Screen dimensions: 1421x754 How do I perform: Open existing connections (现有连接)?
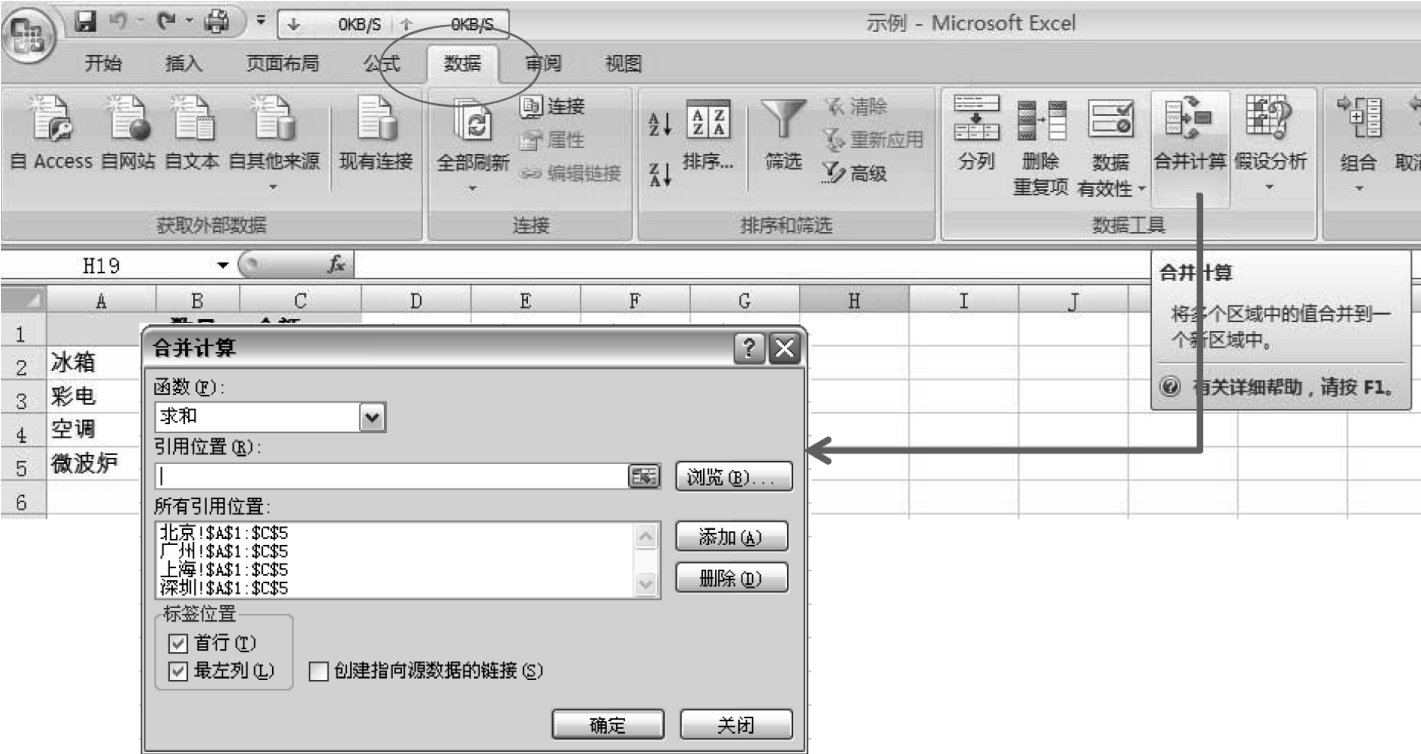(377, 135)
